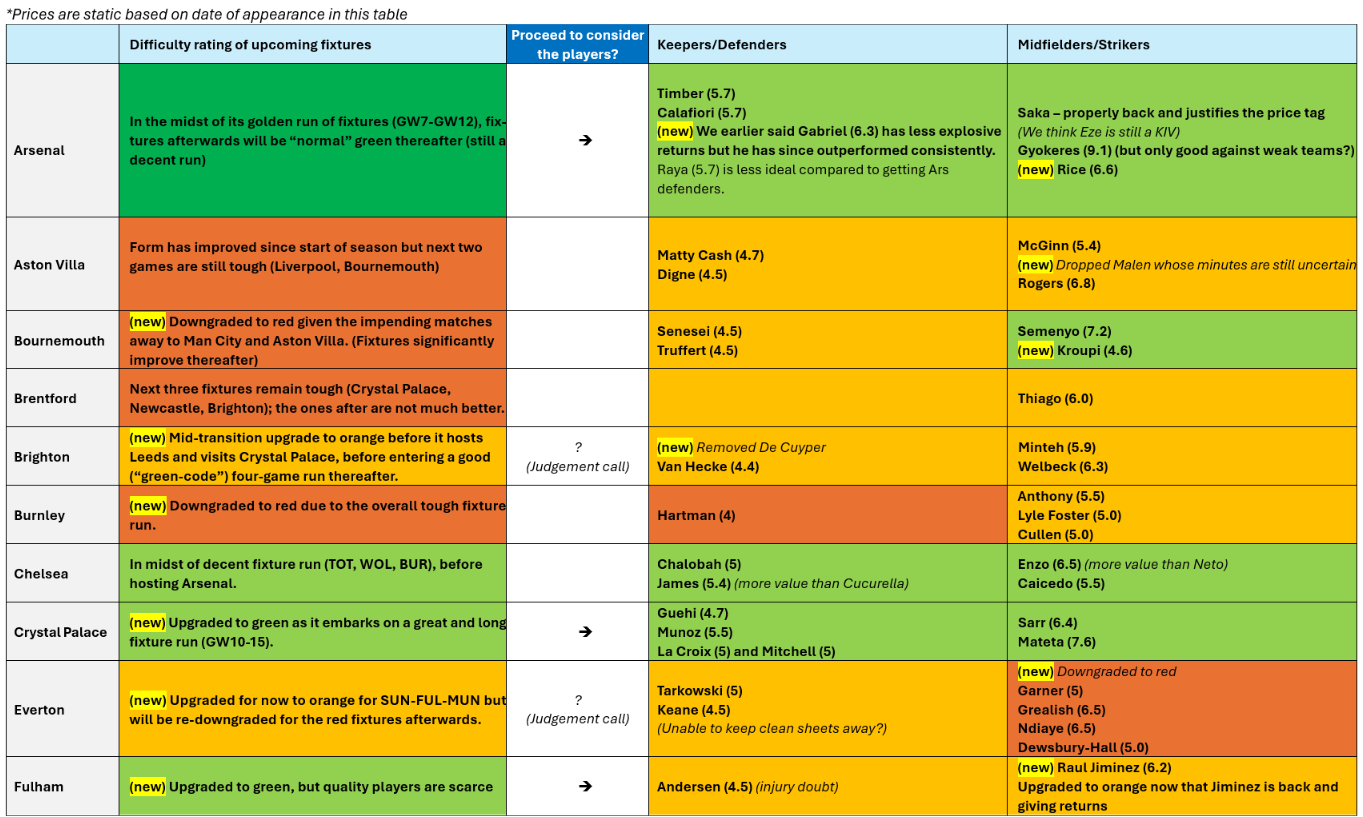The image size is (1363, 817).
Task: Select the Andersen (4.5) injury doubt cell
Action: point(747,787)
